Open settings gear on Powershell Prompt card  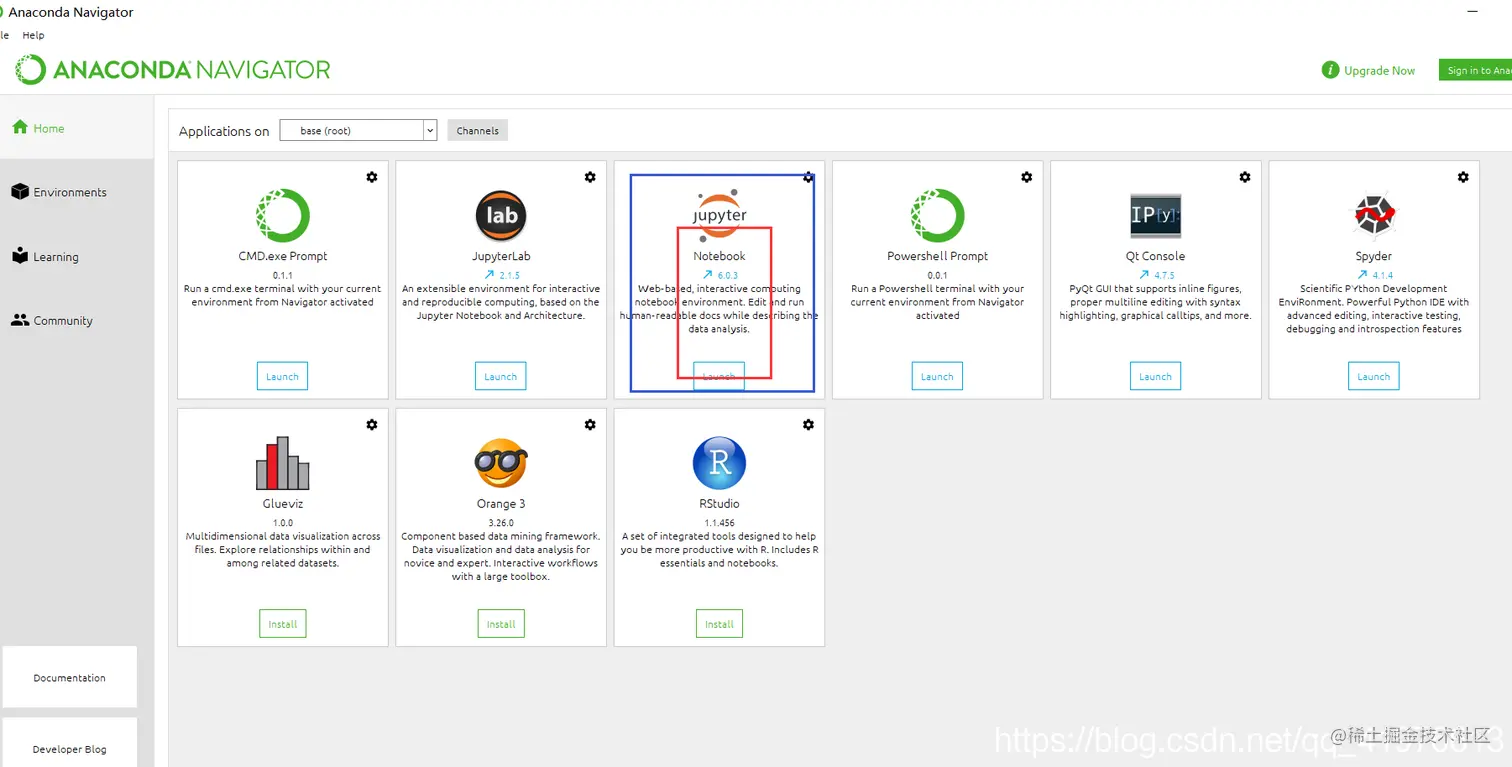[x=1026, y=177]
